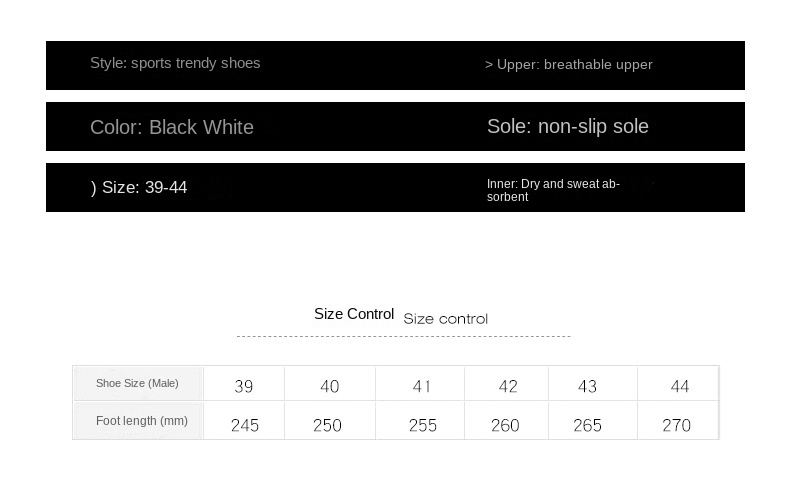Select shoe size 43 cell

tap(587, 386)
